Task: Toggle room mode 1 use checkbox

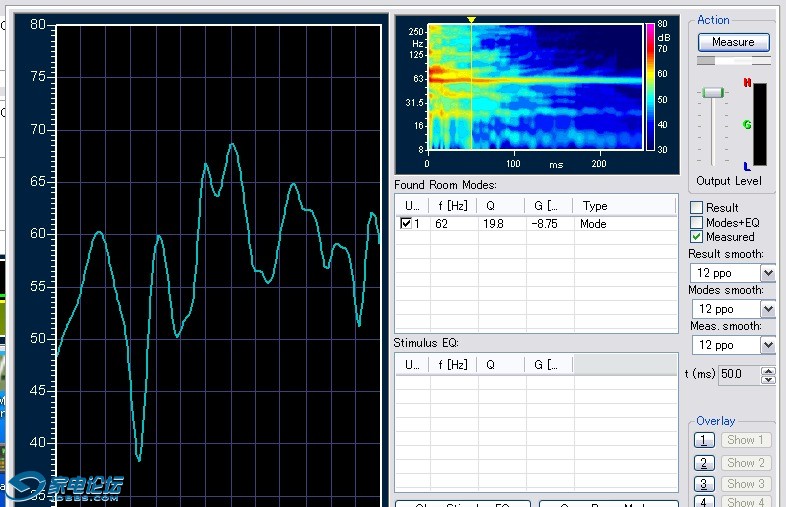Action: pos(406,224)
